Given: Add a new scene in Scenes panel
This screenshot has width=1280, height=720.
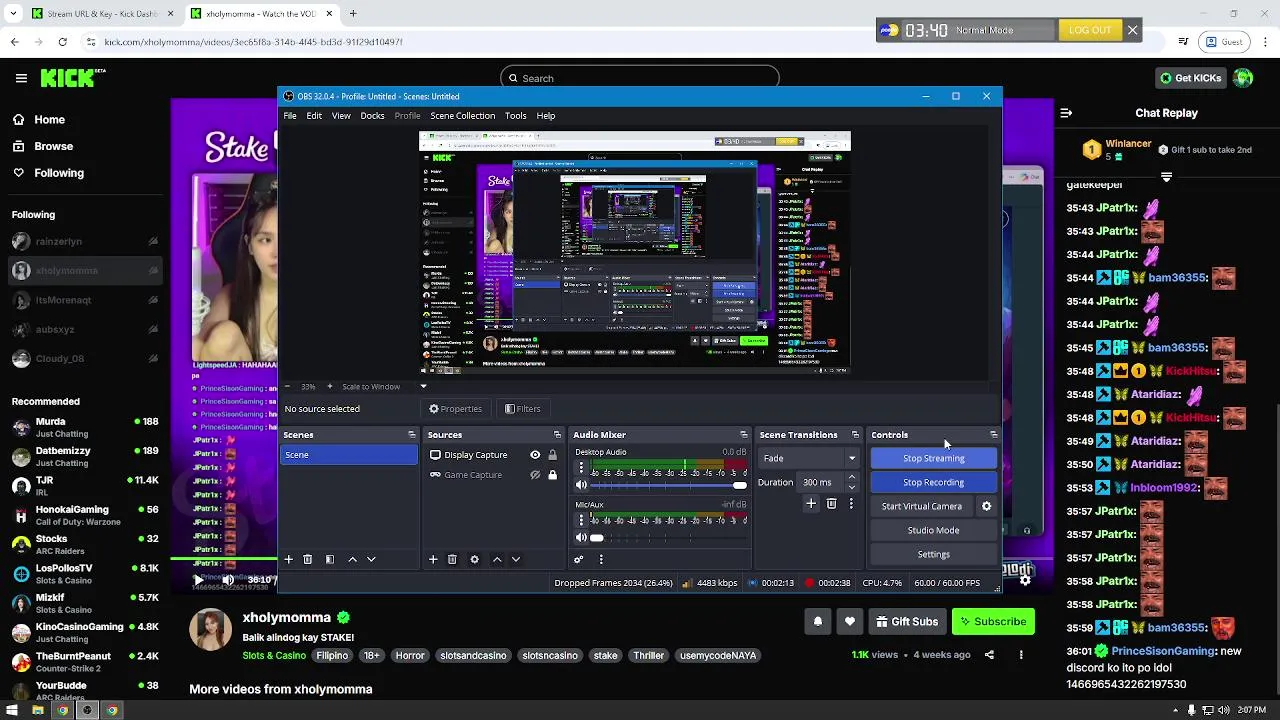Looking at the screenshot, I should [x=288, y=560].
